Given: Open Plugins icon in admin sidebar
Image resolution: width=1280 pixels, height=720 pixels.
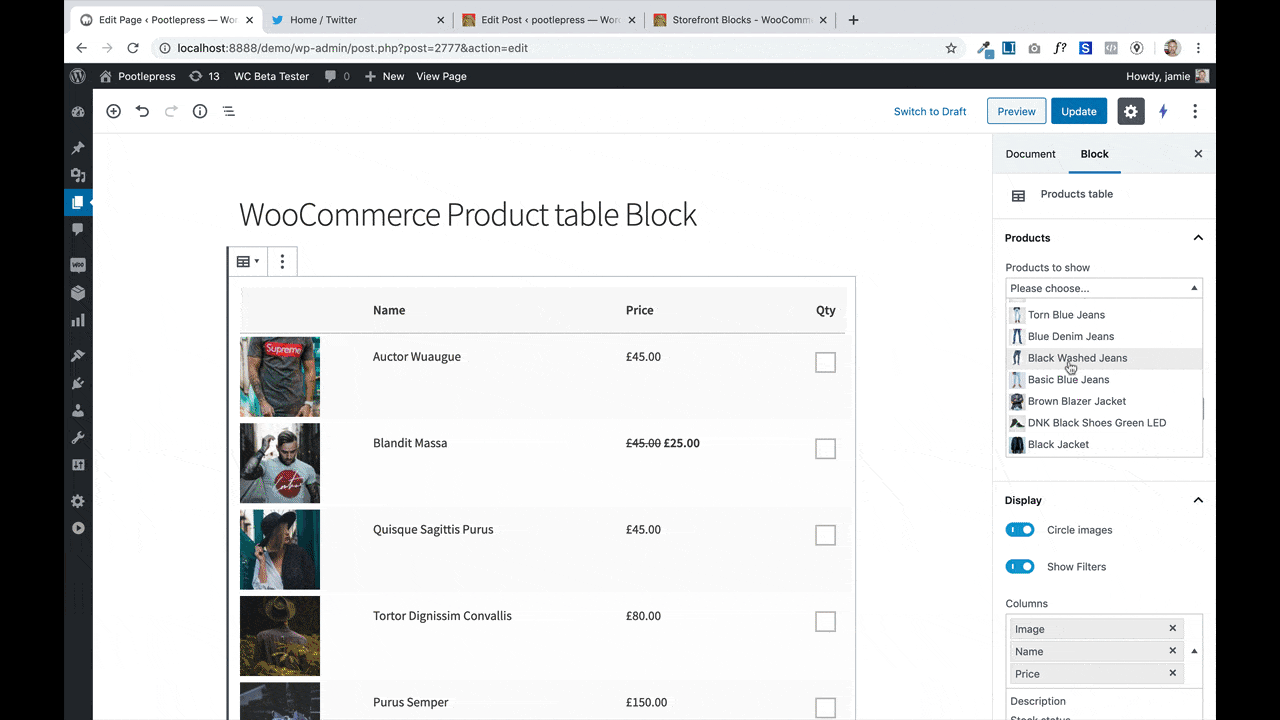Looking at the screenshot, I should pyautogui.click(x=78, y=383).
